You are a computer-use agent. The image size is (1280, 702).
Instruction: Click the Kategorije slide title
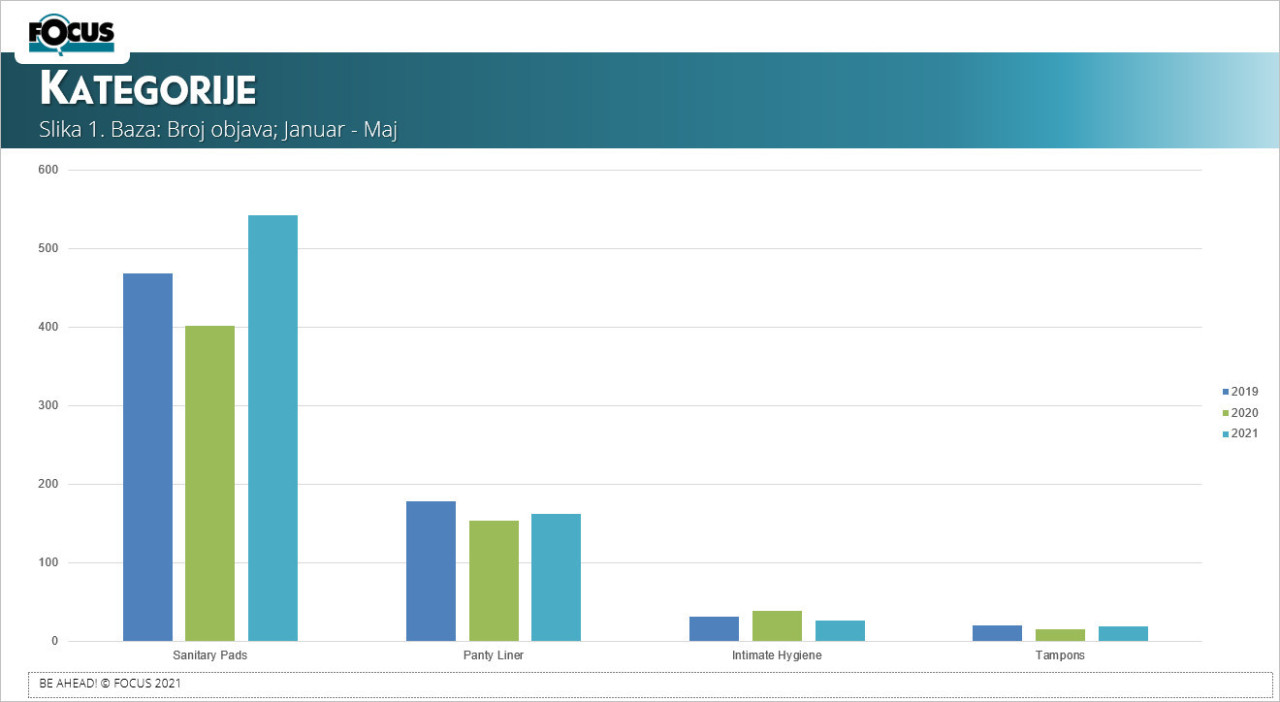click(148, 89)
